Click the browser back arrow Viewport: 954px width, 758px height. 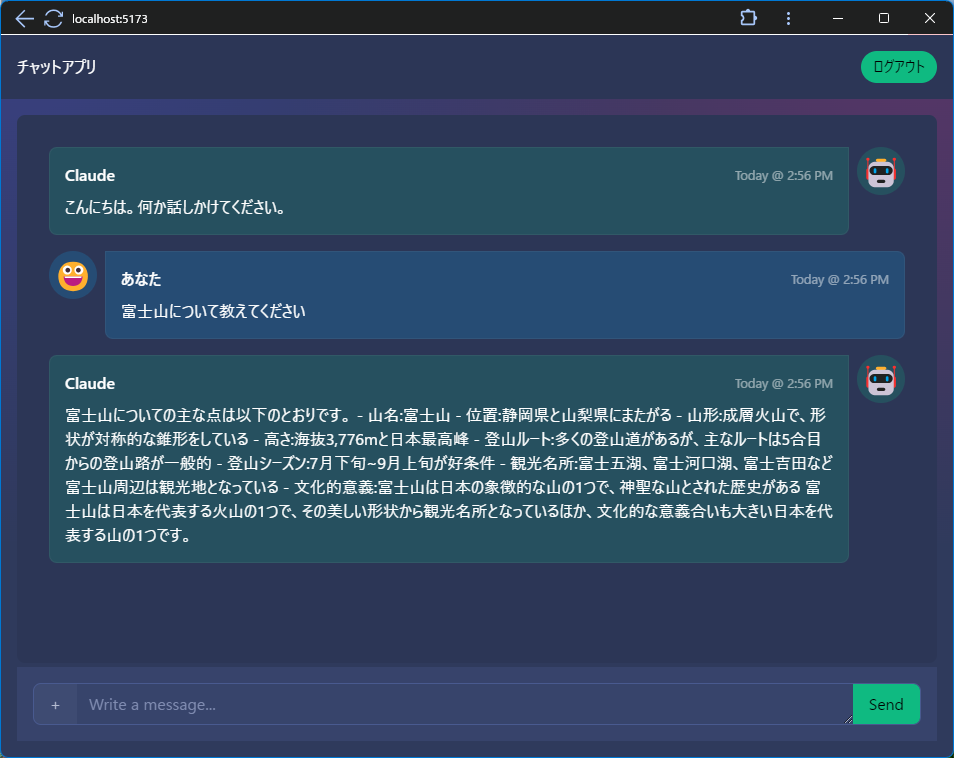(x=24, y=18)
